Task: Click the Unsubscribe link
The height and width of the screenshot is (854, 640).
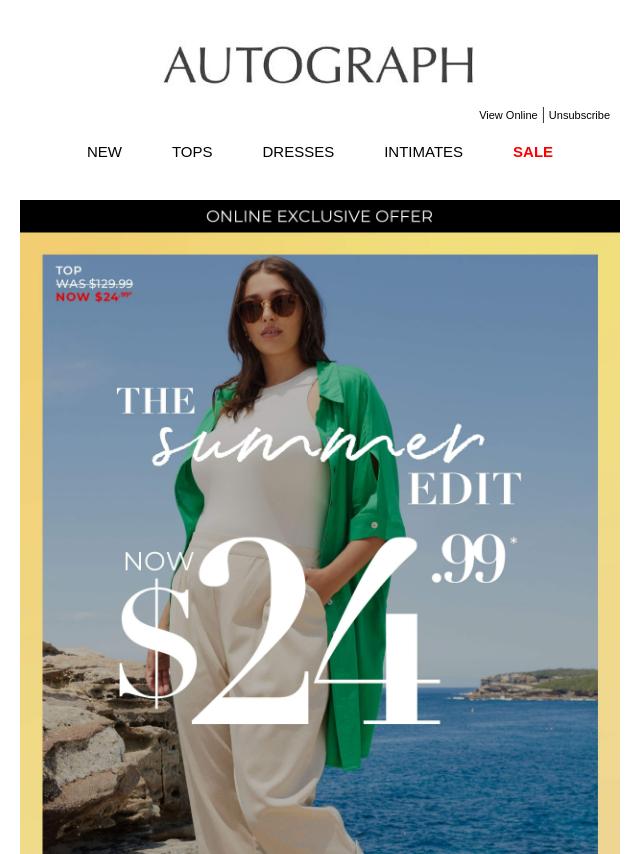Action: click(x=579, y=115)
